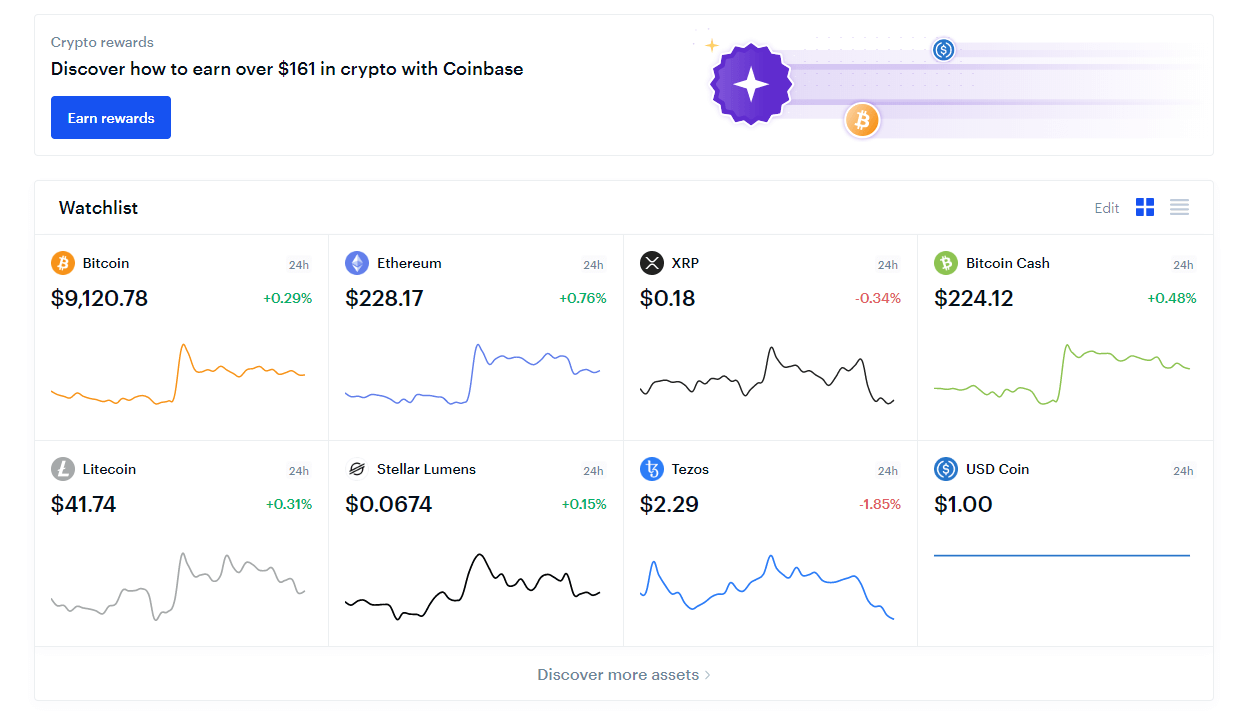Open the 24h selector on Bitcoin Cash card

click(x=1183, y=265)
